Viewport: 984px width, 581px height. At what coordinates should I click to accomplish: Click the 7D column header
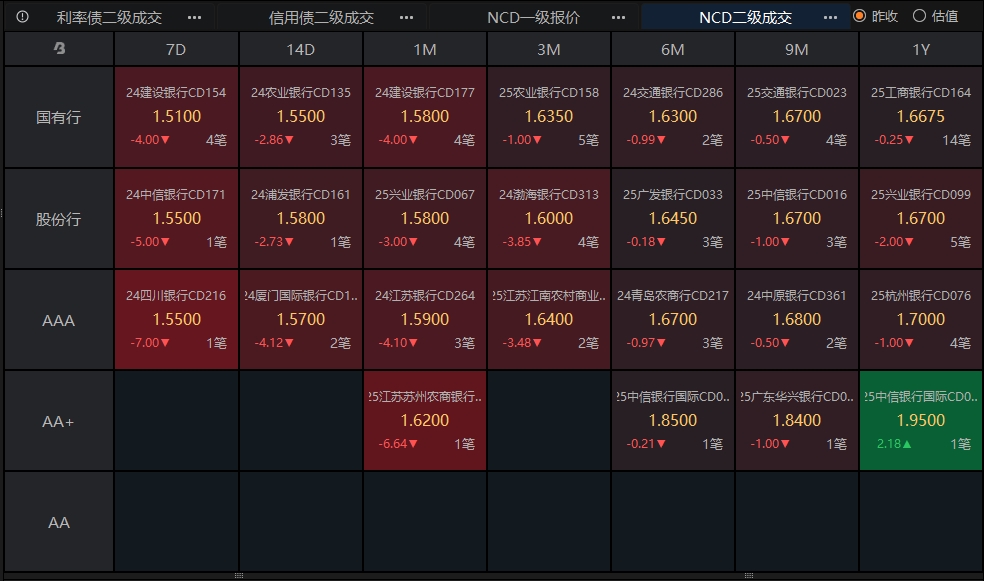(x=176, y=49)
